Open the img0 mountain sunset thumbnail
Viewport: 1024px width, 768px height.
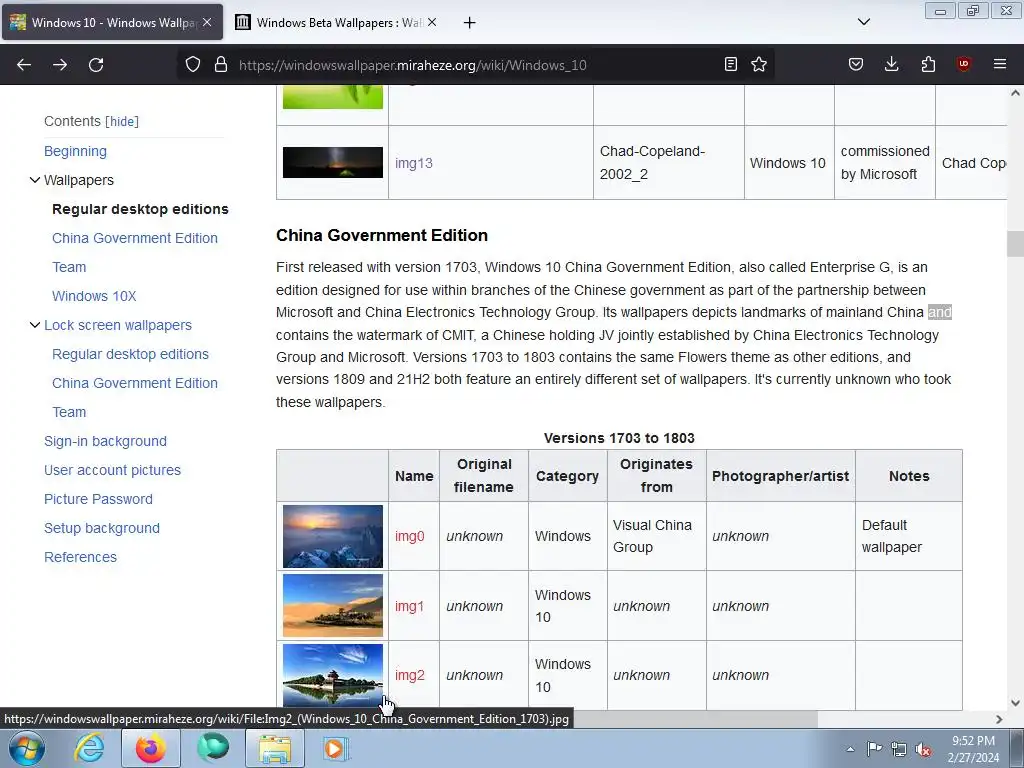pyautogui.click(x=332, y=536)
